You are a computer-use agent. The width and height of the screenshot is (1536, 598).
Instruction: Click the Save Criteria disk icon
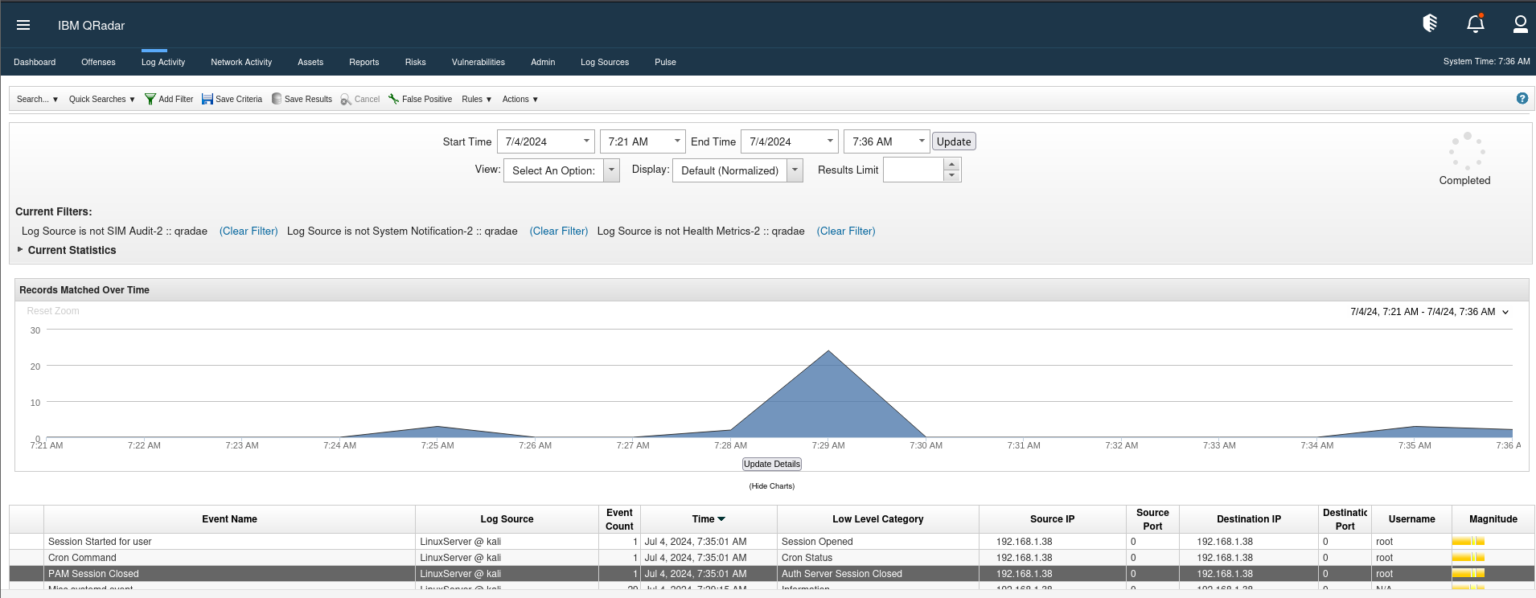pyautogui.click(x=208, y=99)
